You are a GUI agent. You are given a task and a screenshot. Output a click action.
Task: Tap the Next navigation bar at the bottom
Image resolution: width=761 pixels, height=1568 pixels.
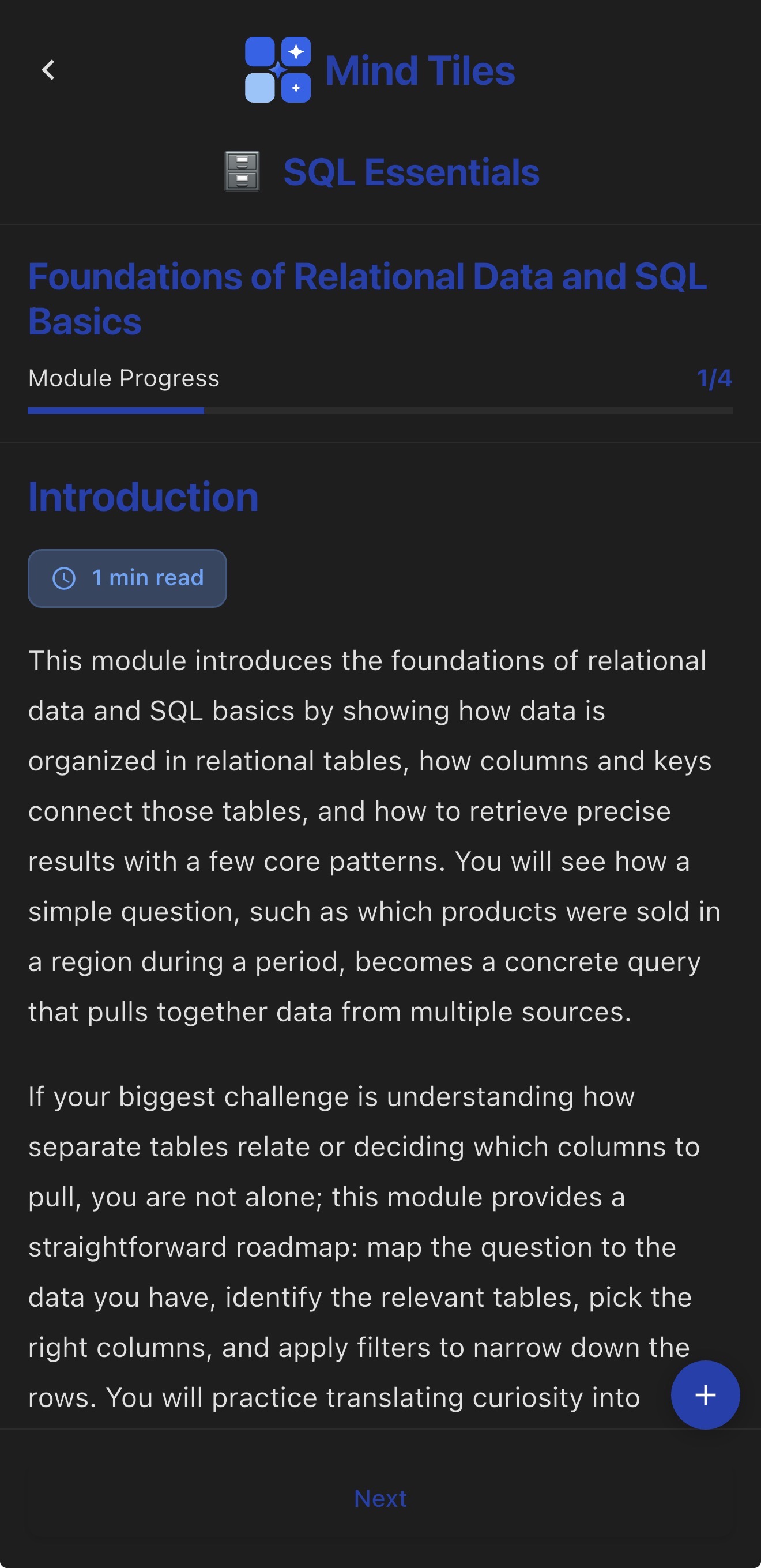[x=380, y=1499]
